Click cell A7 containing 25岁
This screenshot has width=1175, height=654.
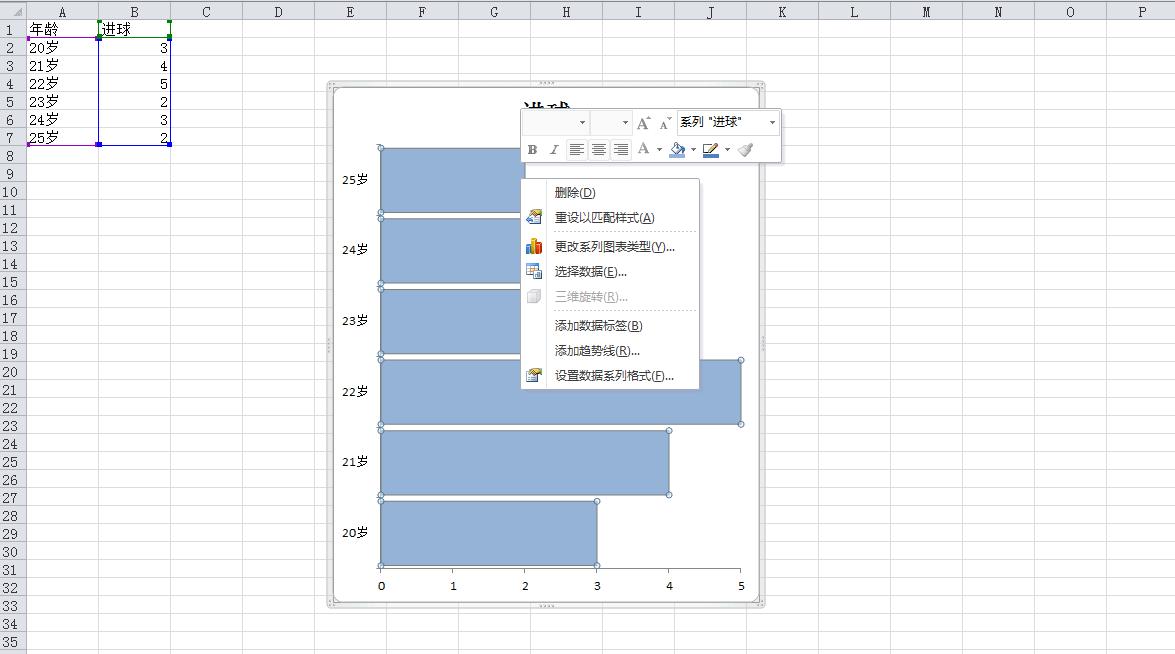tap(62, 137)
